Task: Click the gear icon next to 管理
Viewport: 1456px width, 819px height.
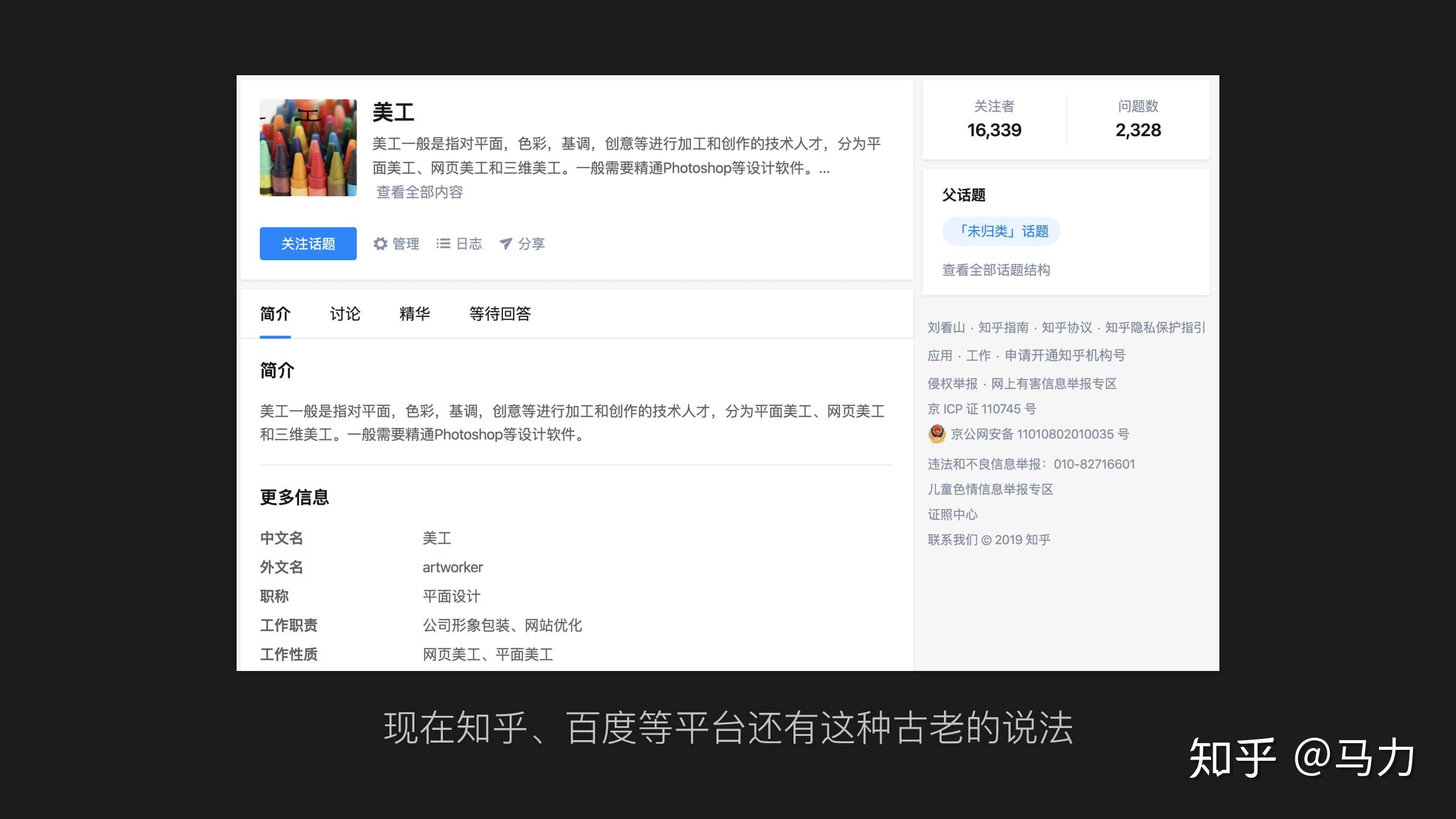Action: coord(380,244)
